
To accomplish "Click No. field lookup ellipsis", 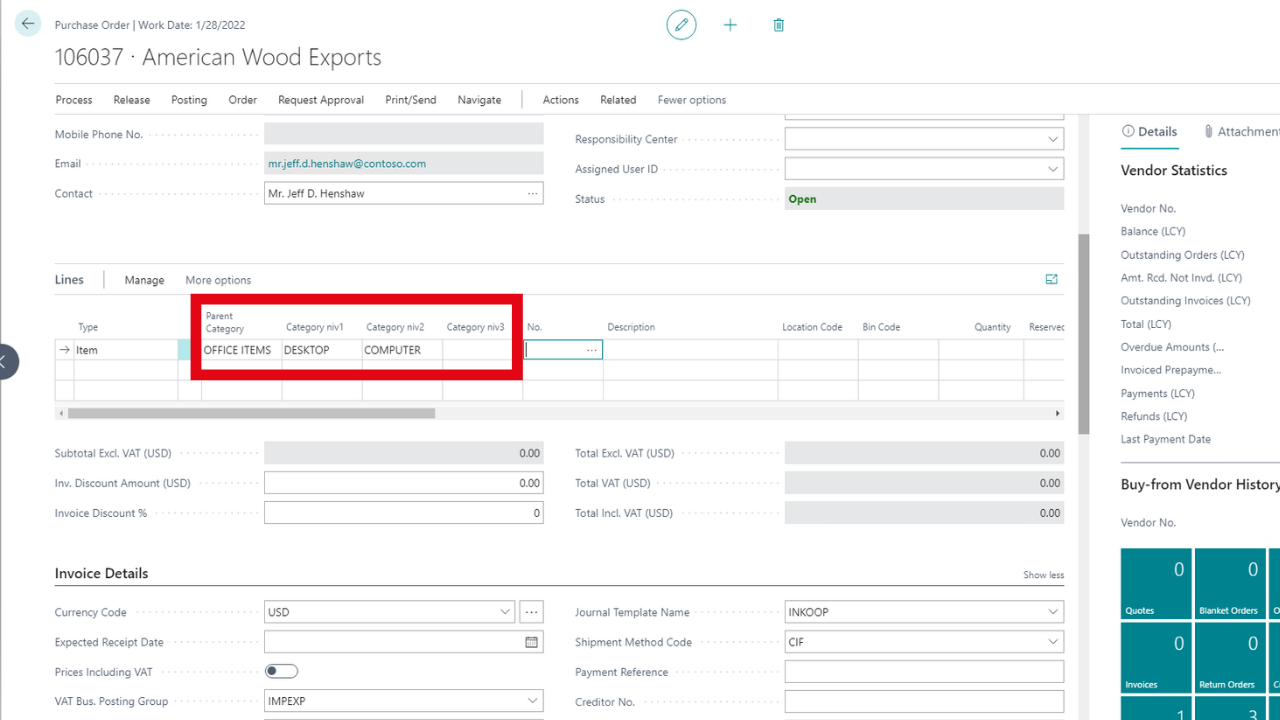I will (x=592, y=350).
